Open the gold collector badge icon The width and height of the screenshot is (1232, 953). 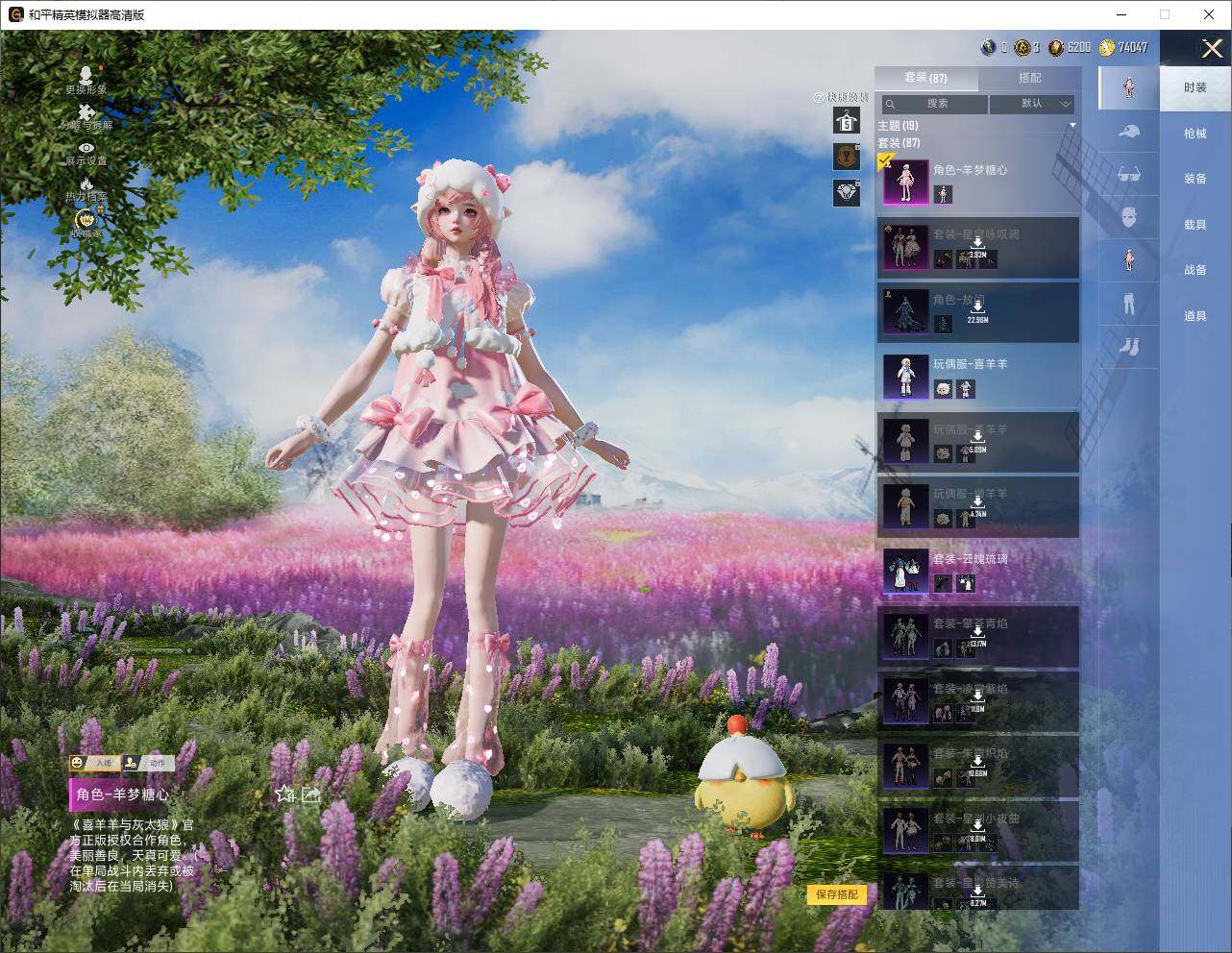coord(86,219)
